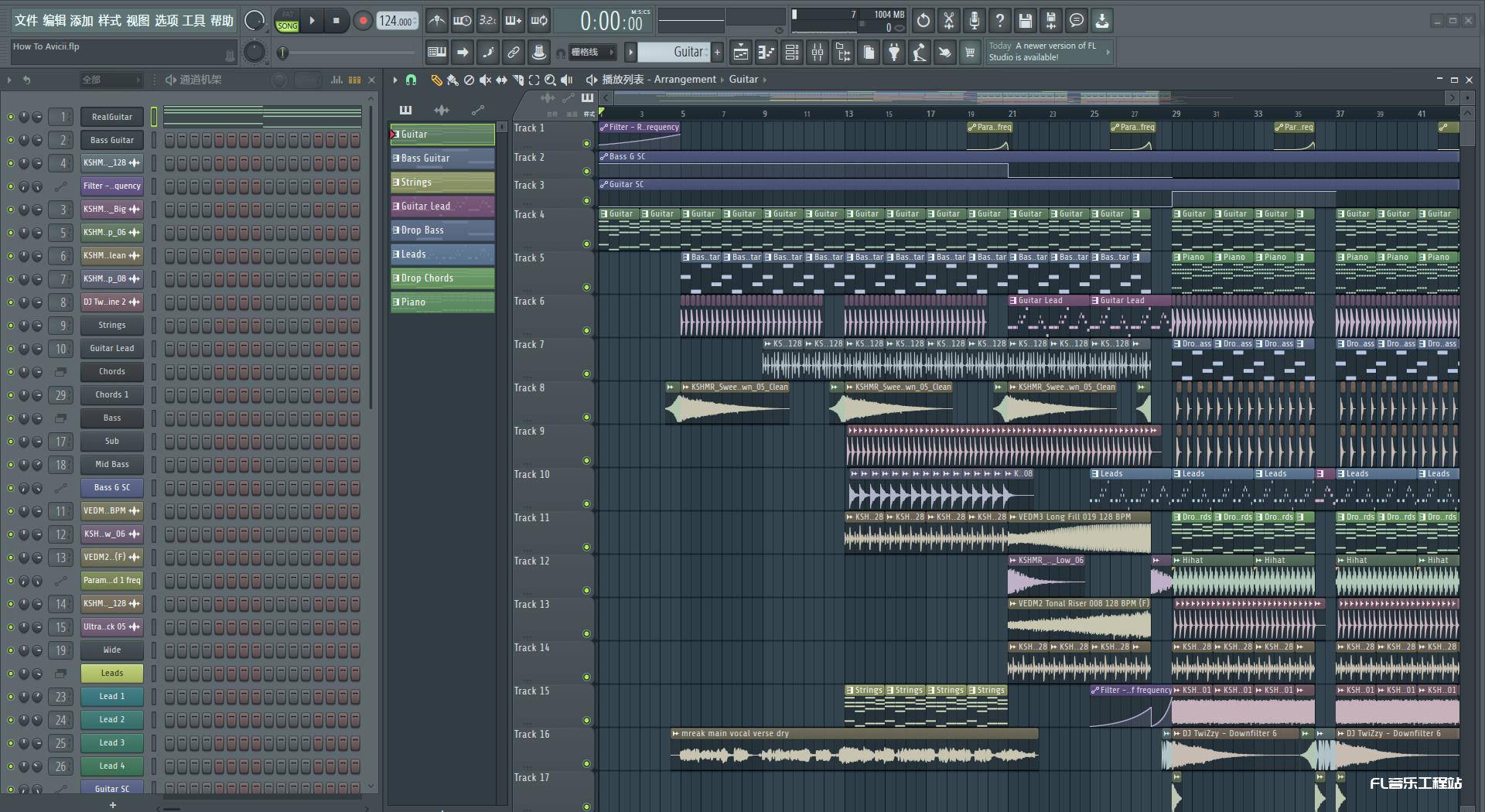Click the one-click audio recording microphone icon

pyautogui.click(x=974, y=21)
